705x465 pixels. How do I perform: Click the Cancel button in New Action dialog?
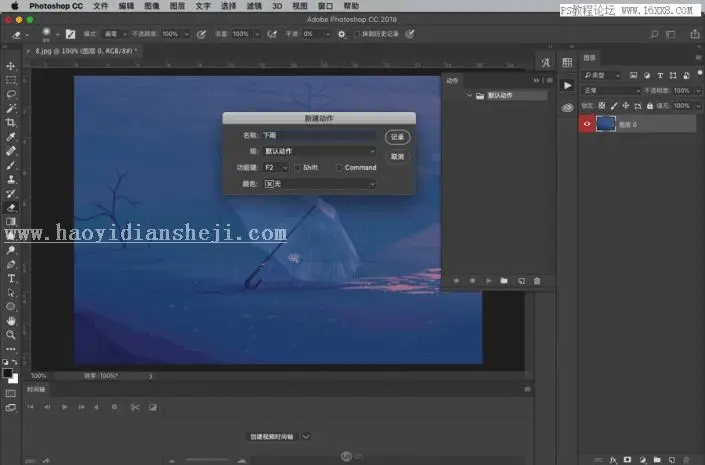397,156
